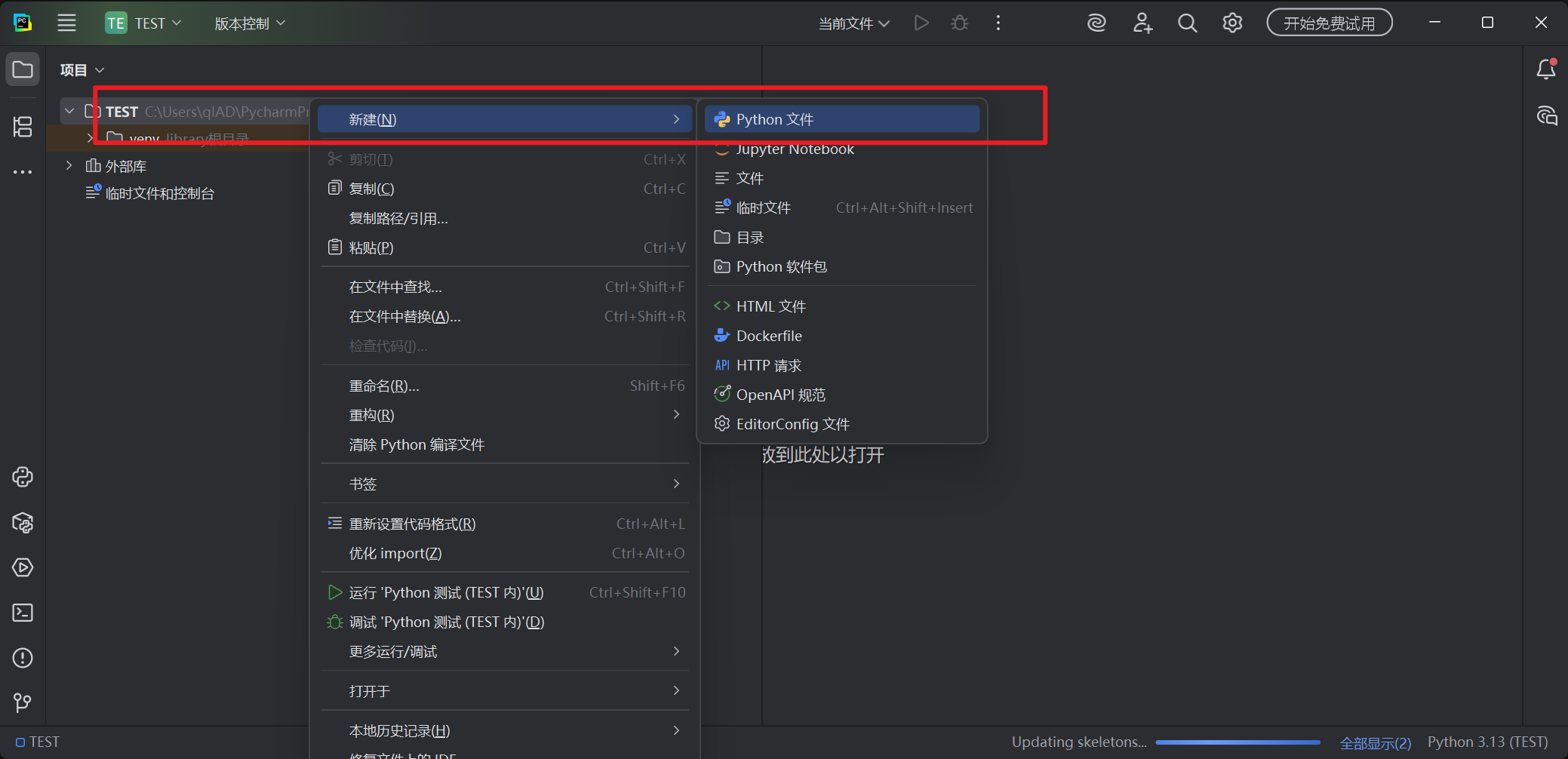Create a new 文件 from submenu

coord(842,178)
